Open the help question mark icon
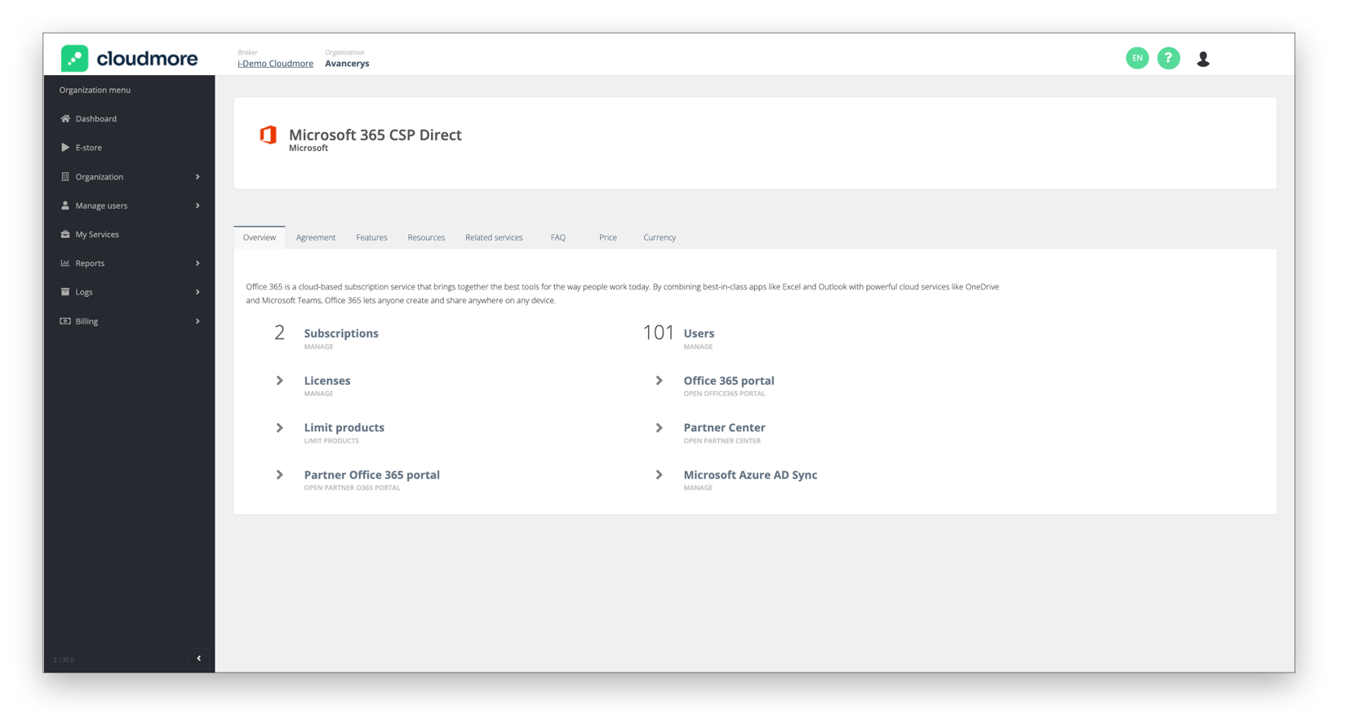Image resolution: width=1350 pixels, height=724 pixels. [1168, 58]
